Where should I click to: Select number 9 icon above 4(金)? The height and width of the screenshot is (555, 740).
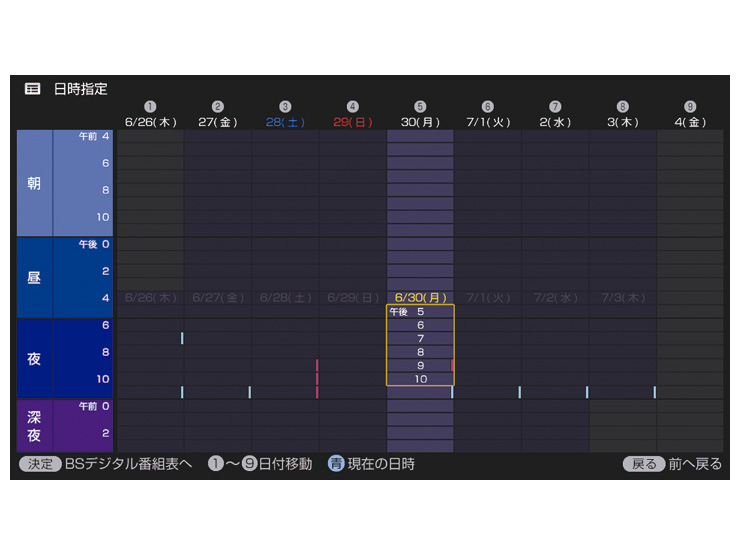click(690, 107)
